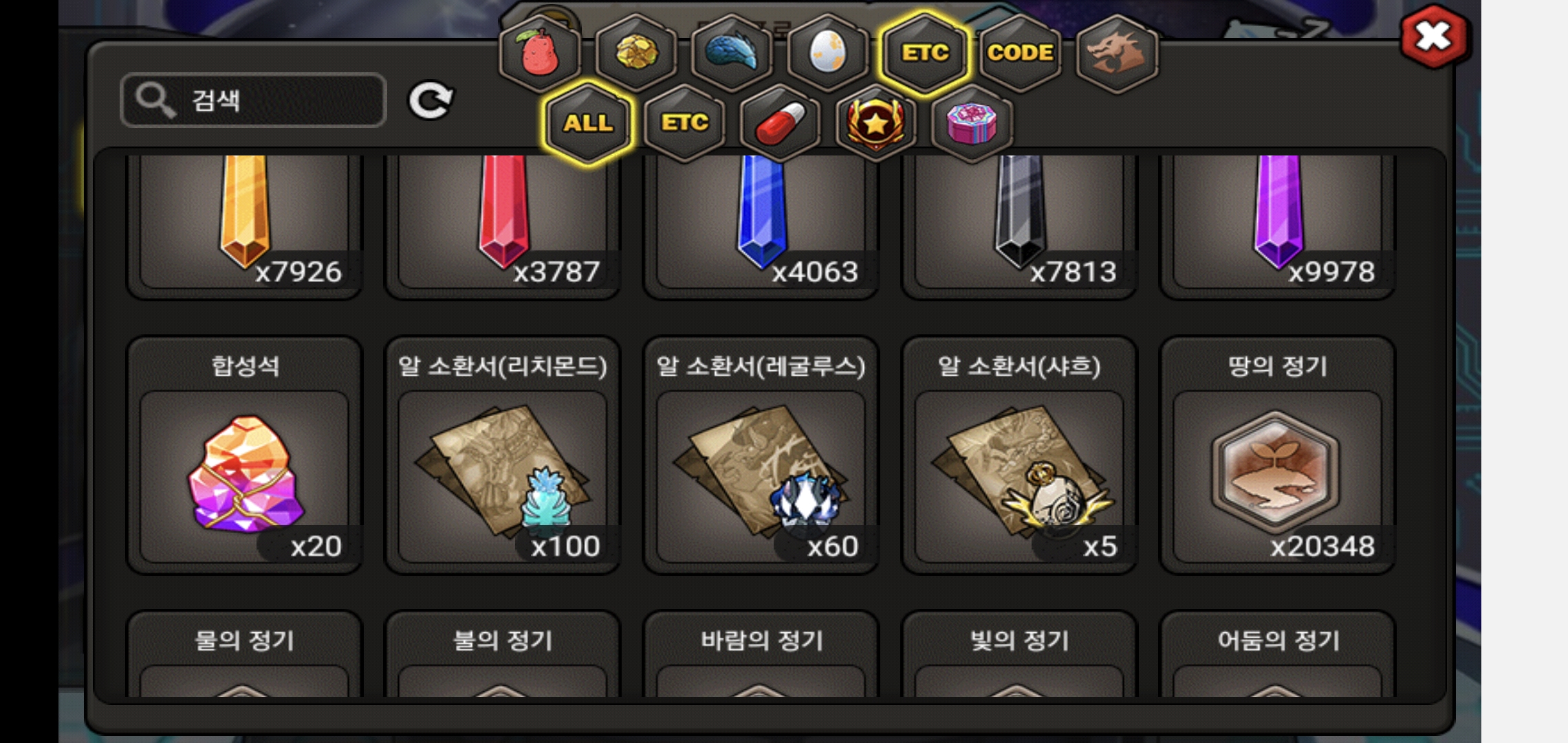Screen dimensions: 1568x743
Task: Focus the 검색 search field
Action: point(253,100)
